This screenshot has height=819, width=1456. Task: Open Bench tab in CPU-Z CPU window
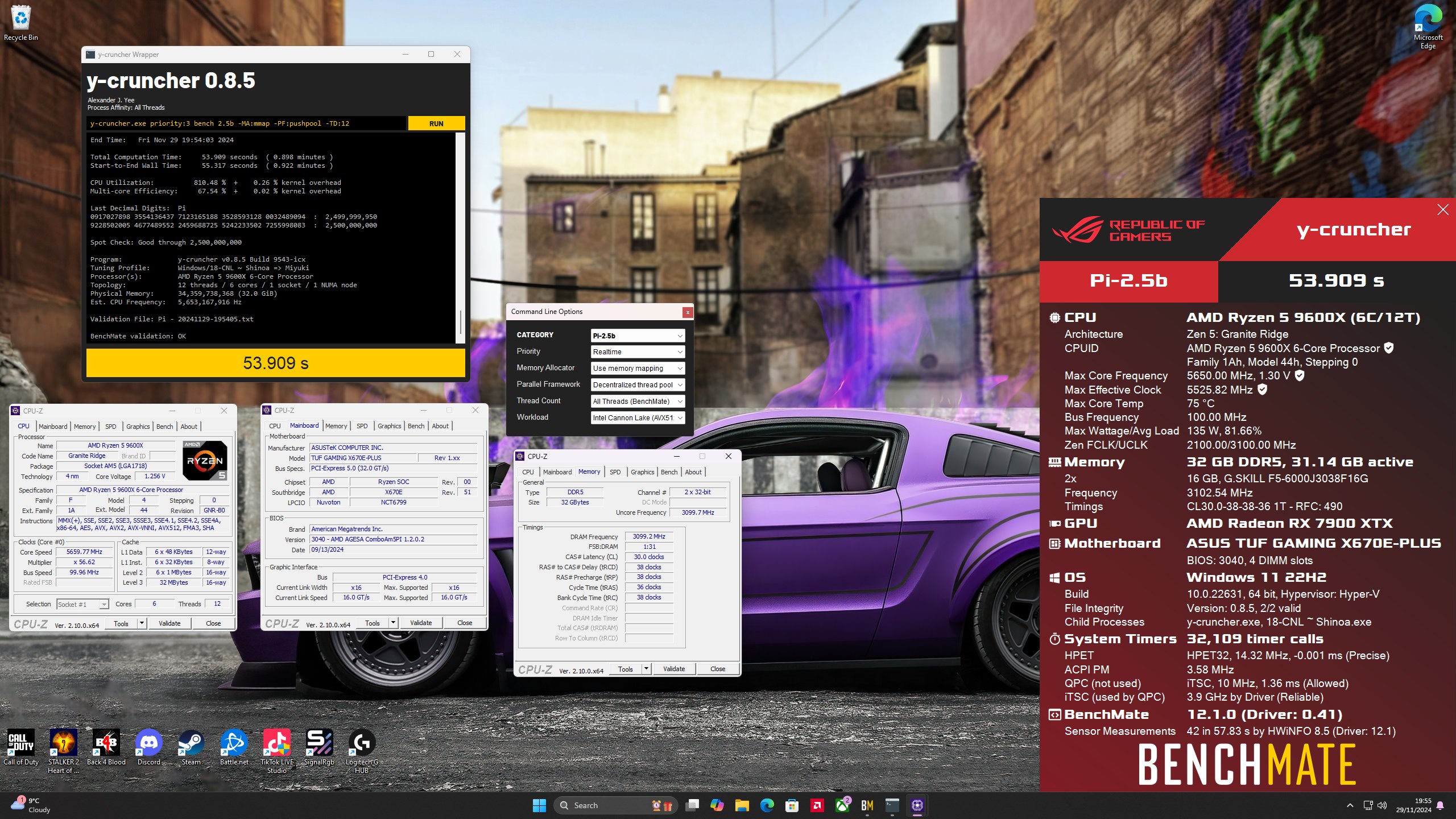pos(165,427)
